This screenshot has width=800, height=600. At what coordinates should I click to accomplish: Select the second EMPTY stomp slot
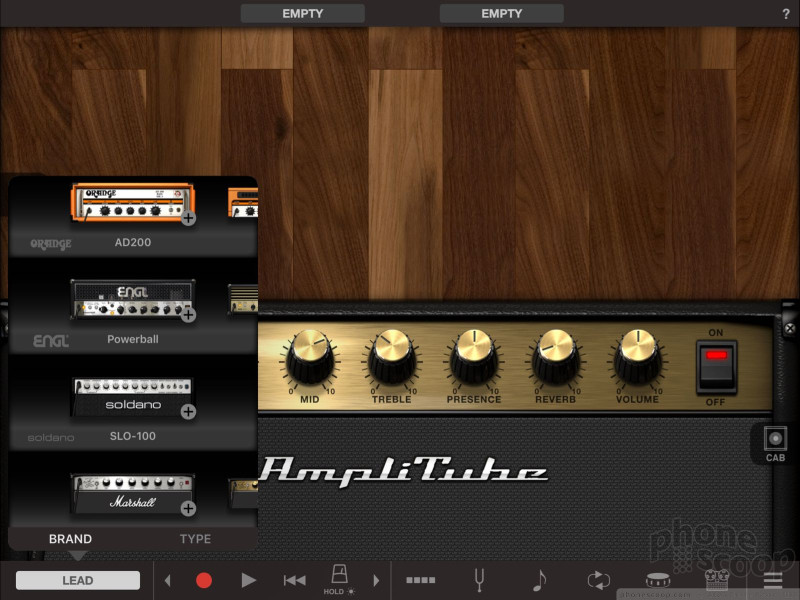click(502, 14)
